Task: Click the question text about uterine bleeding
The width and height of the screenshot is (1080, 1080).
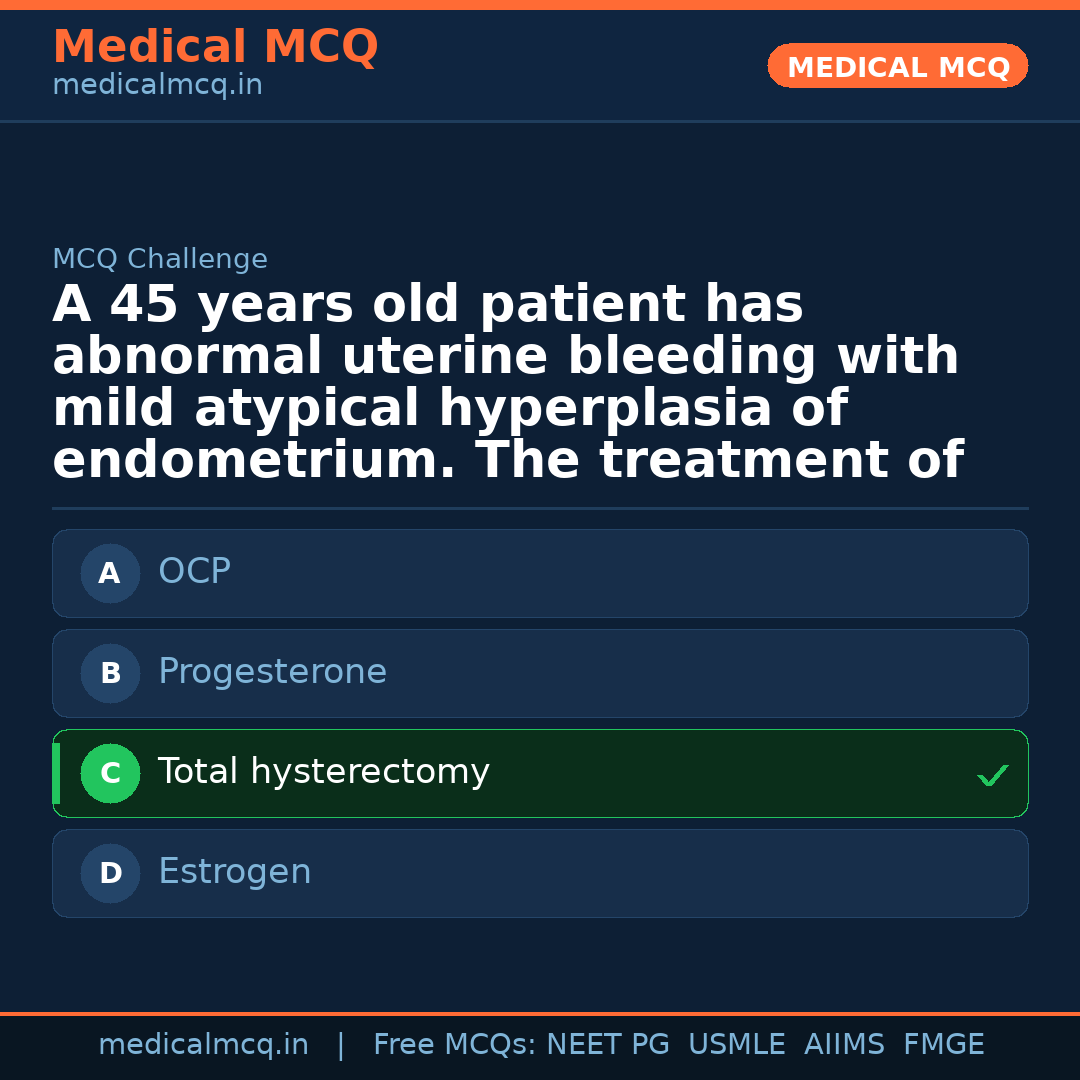Action: [x=507, y=383]
